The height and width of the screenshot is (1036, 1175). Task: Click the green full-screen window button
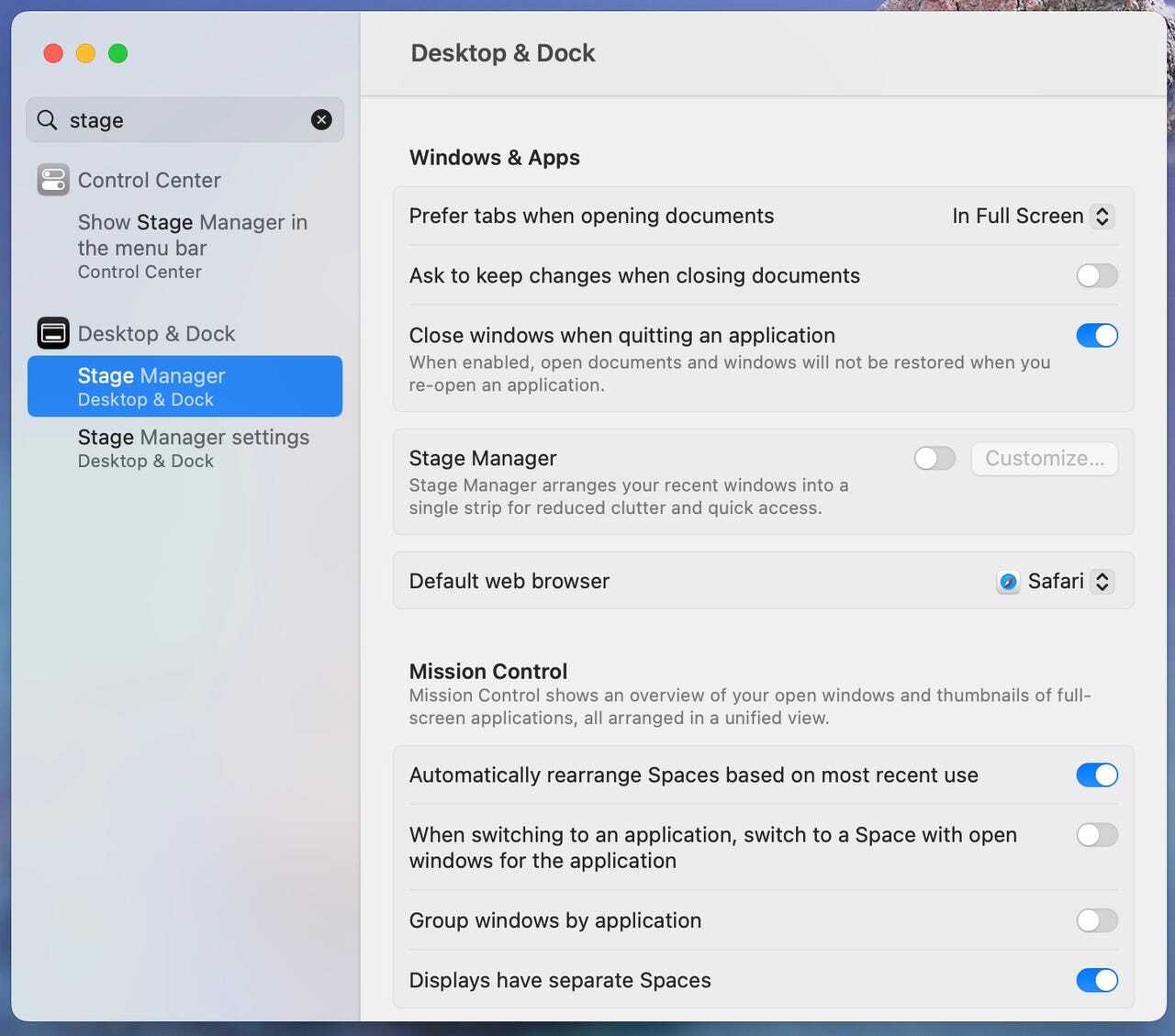tap(117, 53)
